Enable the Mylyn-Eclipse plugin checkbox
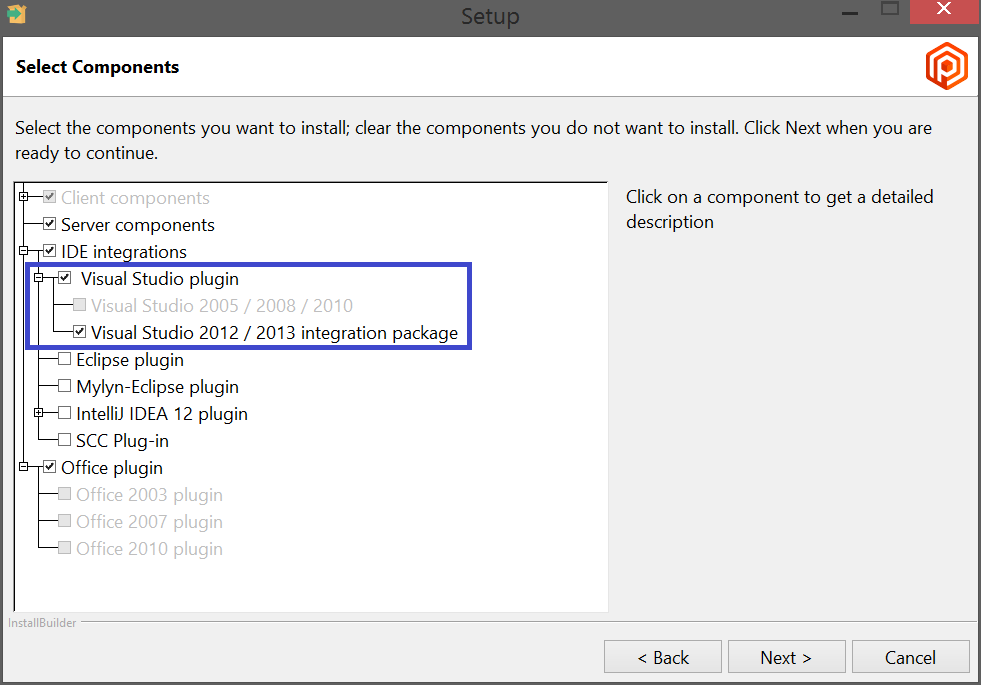Screen dimensions: 981x685 click(x=63, y=386)
